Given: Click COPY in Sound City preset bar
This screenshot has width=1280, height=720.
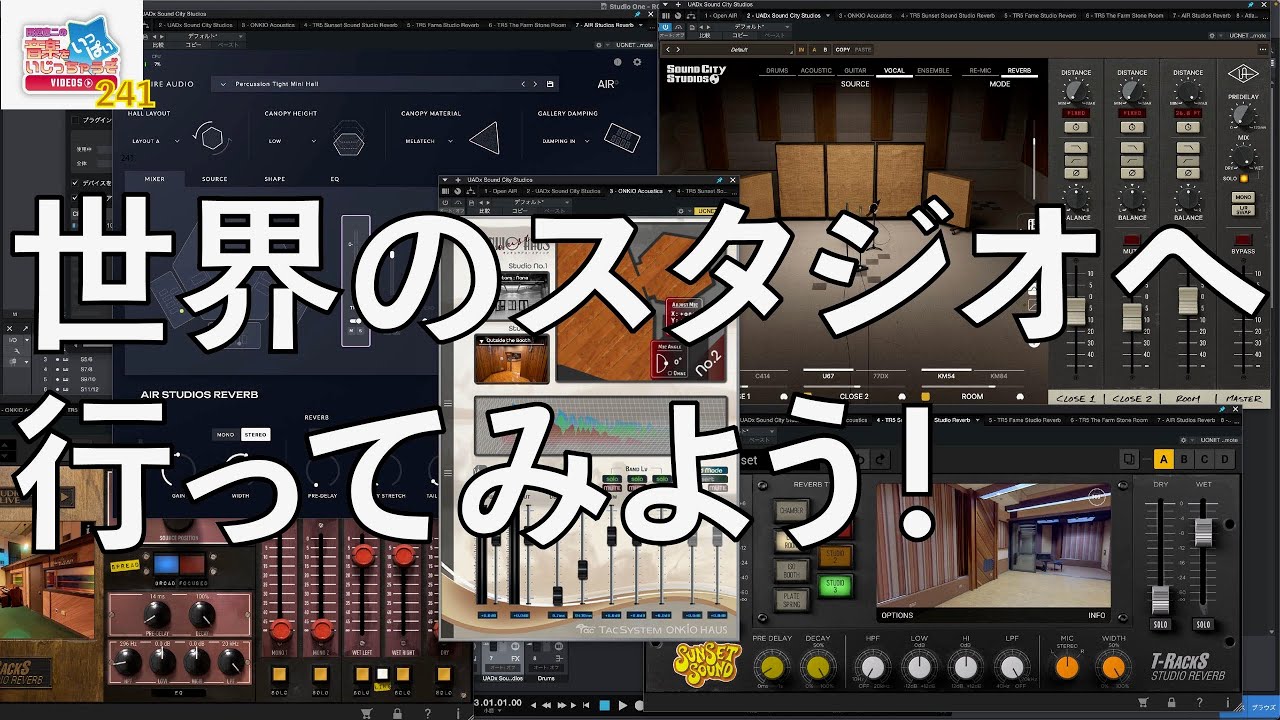Looking at the screenshot, I should (843, 49).
